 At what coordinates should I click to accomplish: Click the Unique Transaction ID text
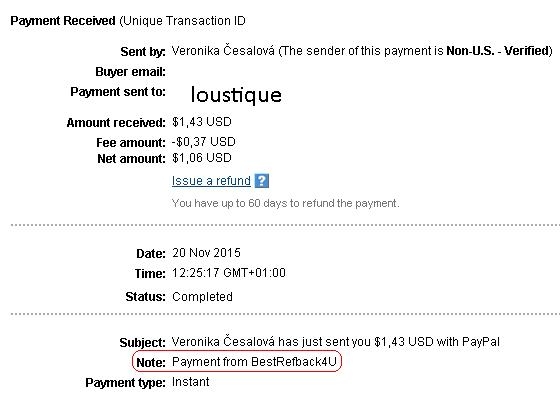click(182, 21)
